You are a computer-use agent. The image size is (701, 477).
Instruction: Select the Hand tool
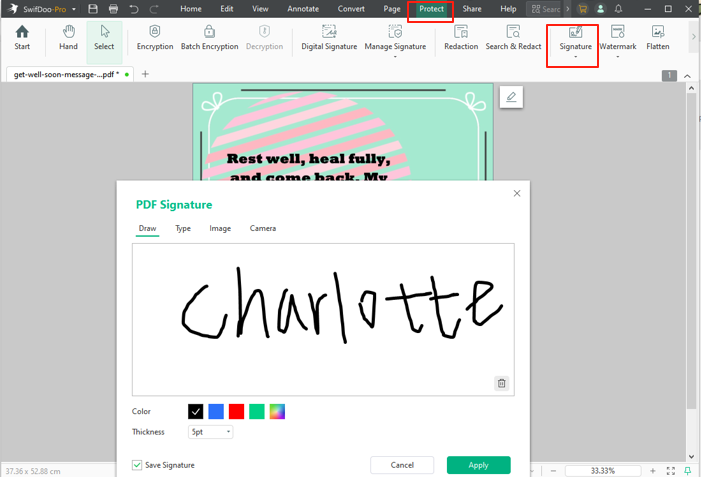(68, 38)
